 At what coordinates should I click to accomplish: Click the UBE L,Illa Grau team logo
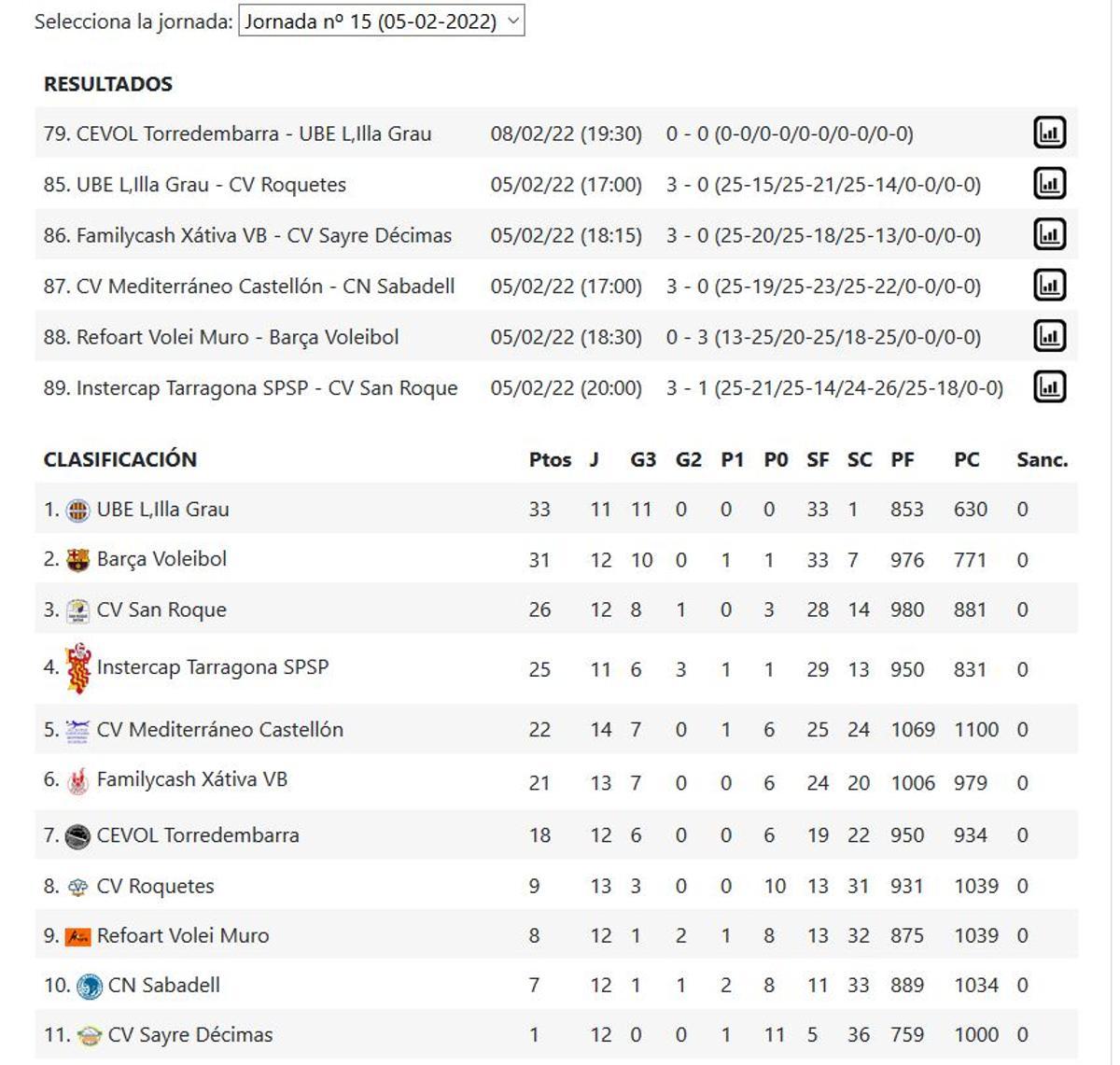tap(76, 509)
